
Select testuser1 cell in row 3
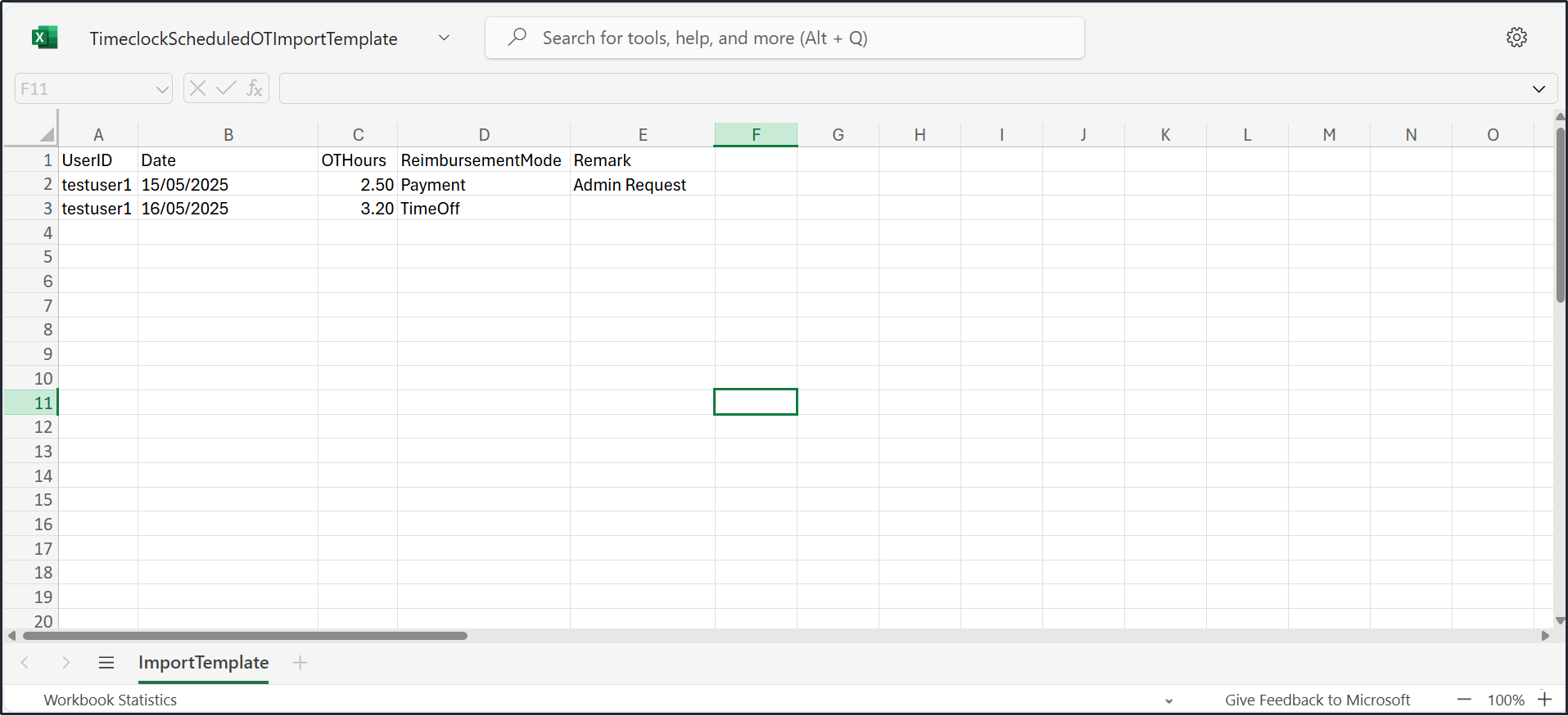tap(98, 209)
